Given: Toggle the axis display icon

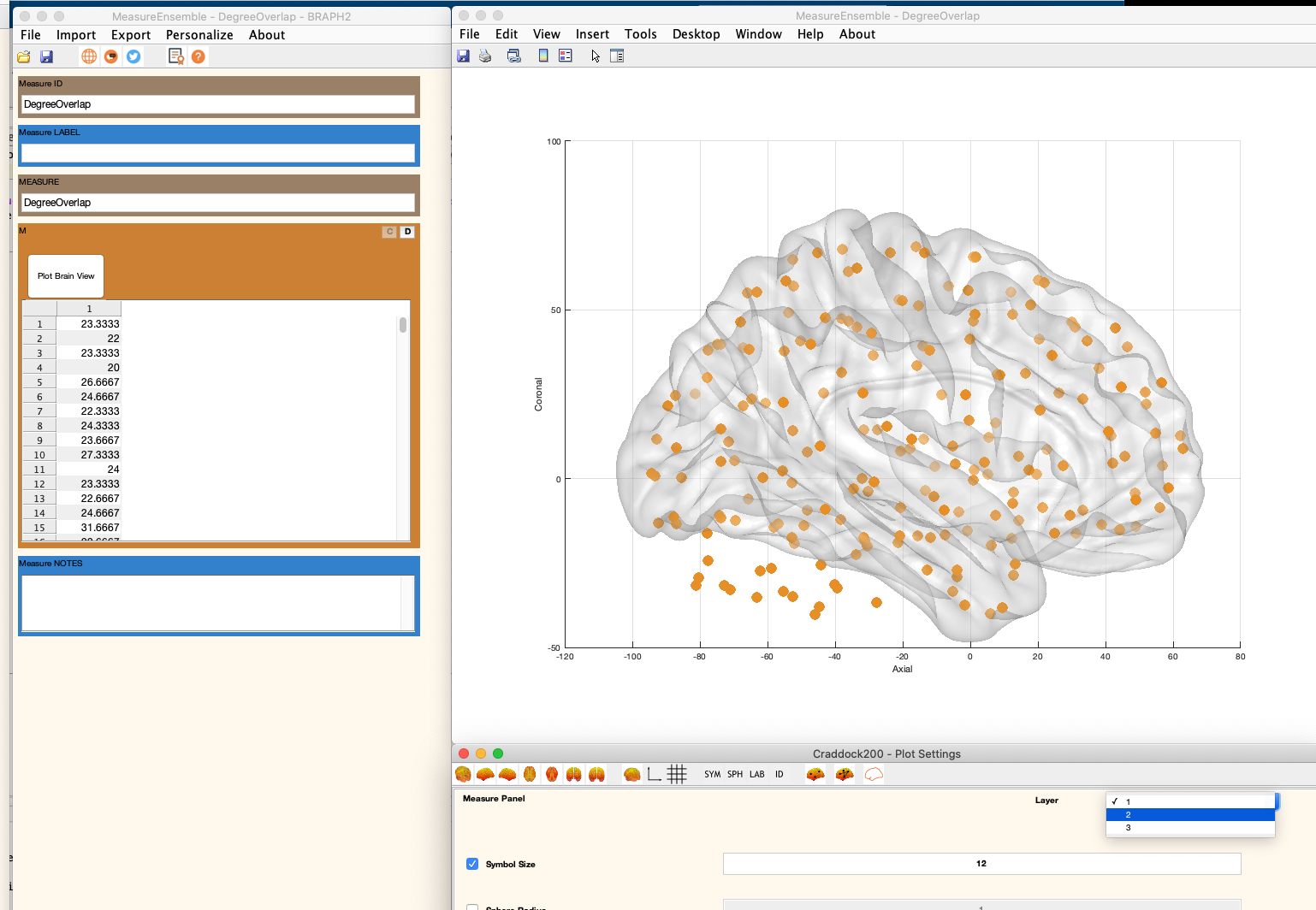Looking at the screenshot, I should 654,774.
